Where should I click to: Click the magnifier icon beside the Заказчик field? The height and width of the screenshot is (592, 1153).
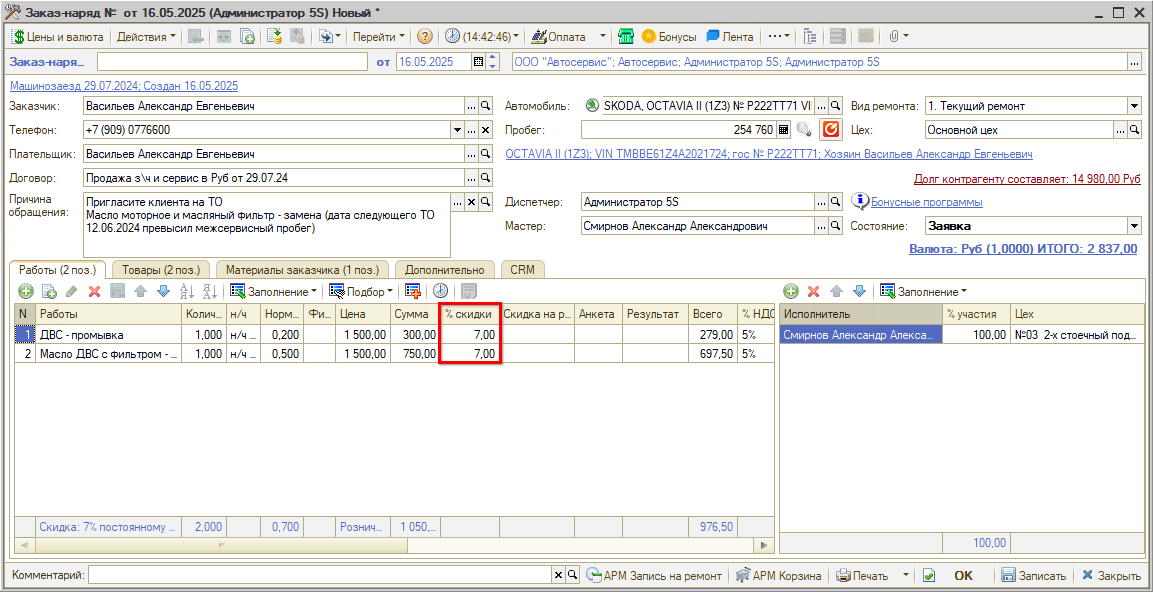click(486, 106)
